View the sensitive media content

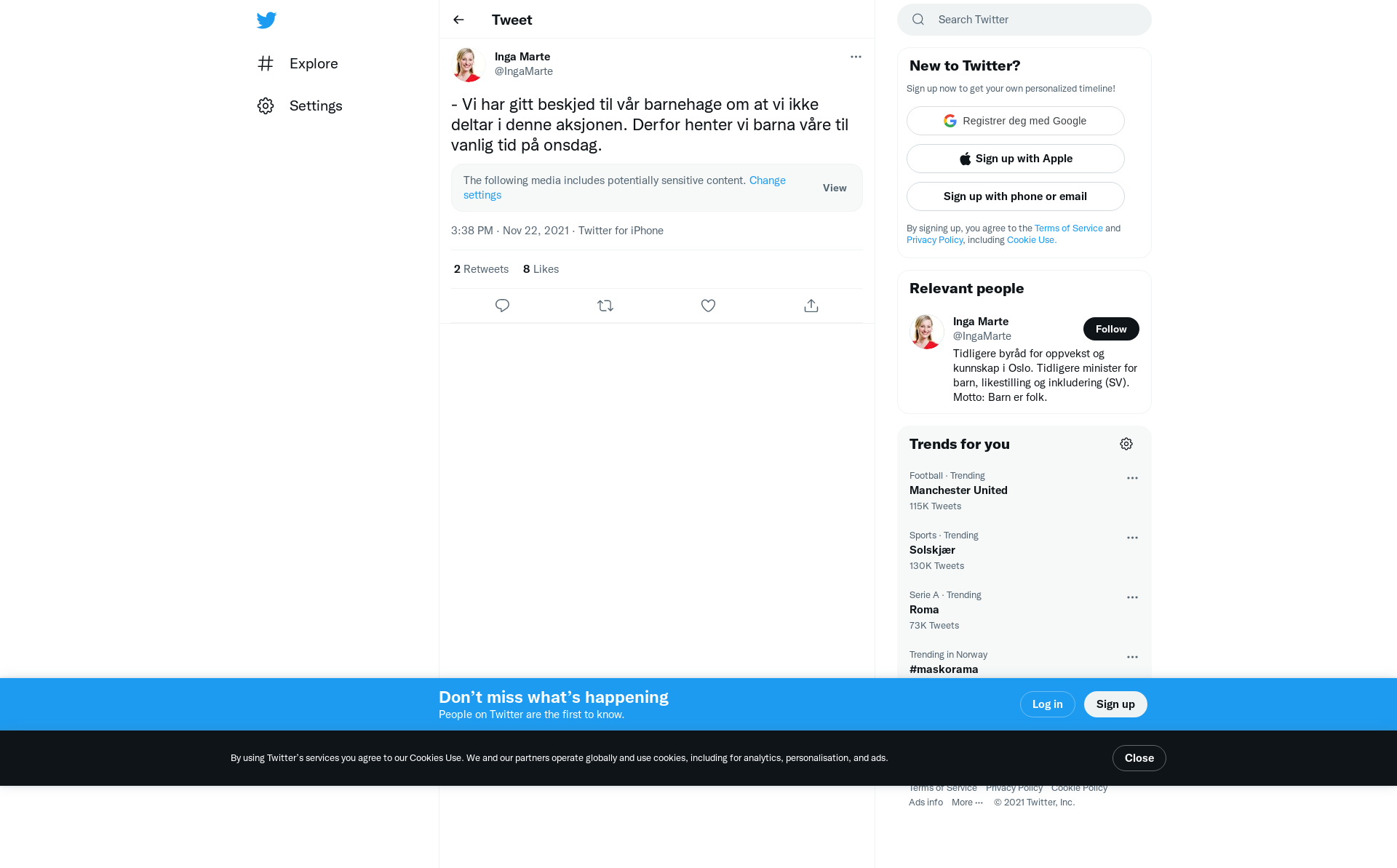835,188
